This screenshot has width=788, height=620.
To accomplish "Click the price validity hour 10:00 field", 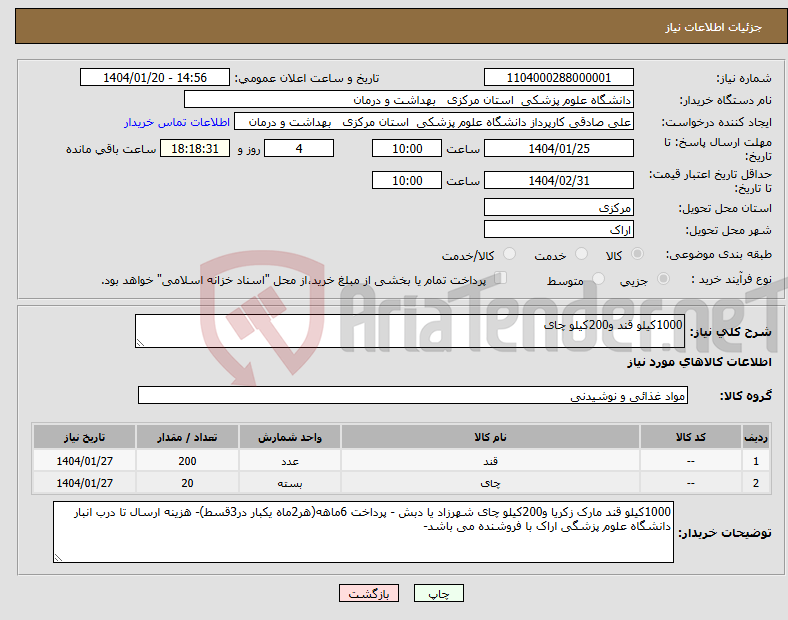I will point(407,180).
